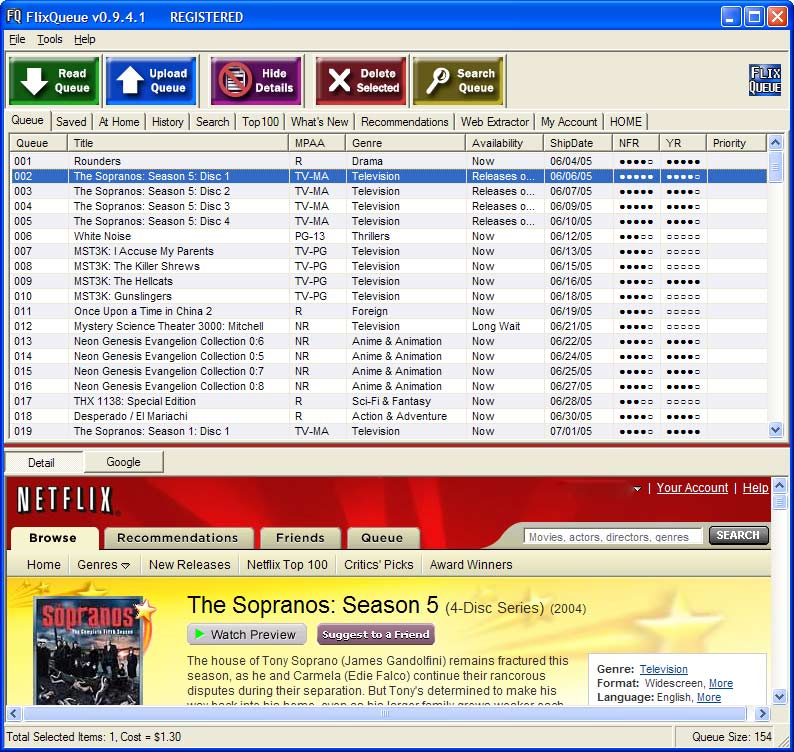The width and height of the screenshot is (794, 752).
Task: Open the Tools menu
Action: click(50, 39)
